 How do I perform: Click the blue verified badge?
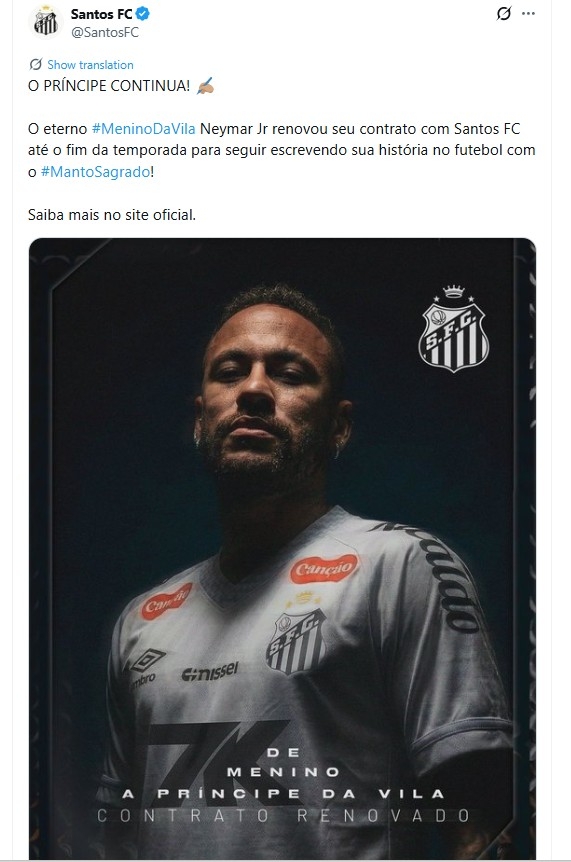point(143,14)
